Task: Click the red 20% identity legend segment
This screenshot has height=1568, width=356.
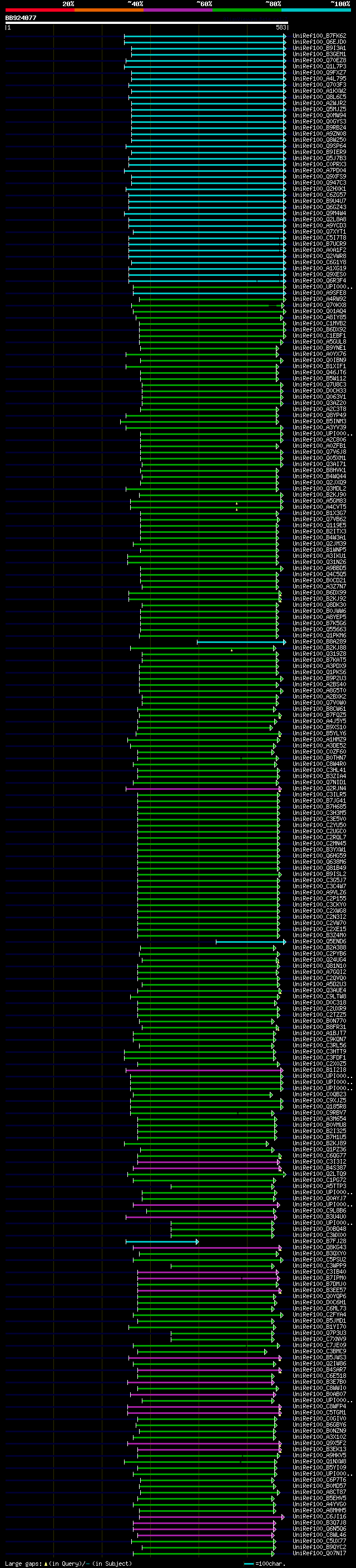Action: [x=39, y=10]
